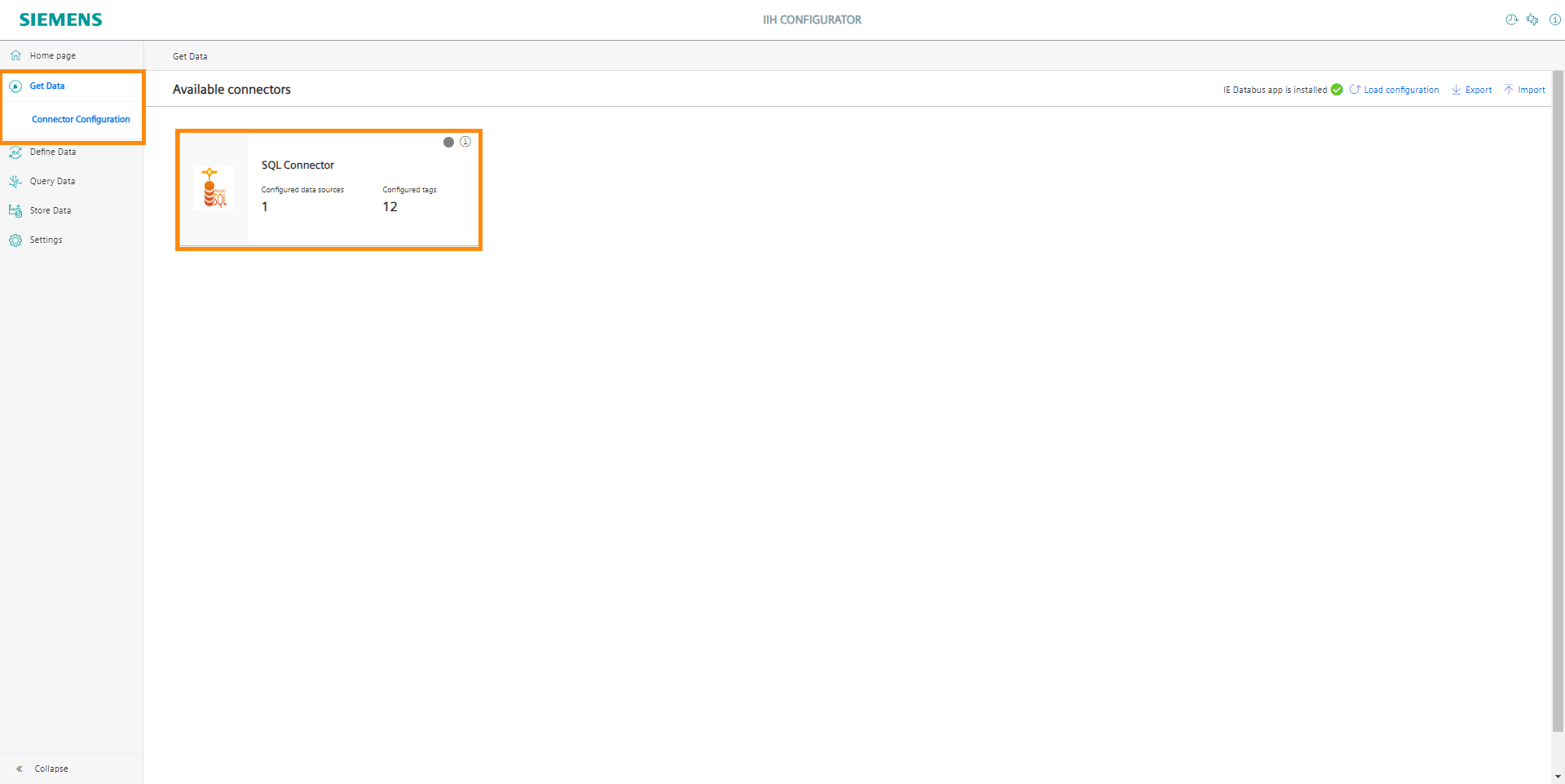Click the green Databus installed checkmark
This screenshot has height=784, width=1565.
tap(1337, 90)
